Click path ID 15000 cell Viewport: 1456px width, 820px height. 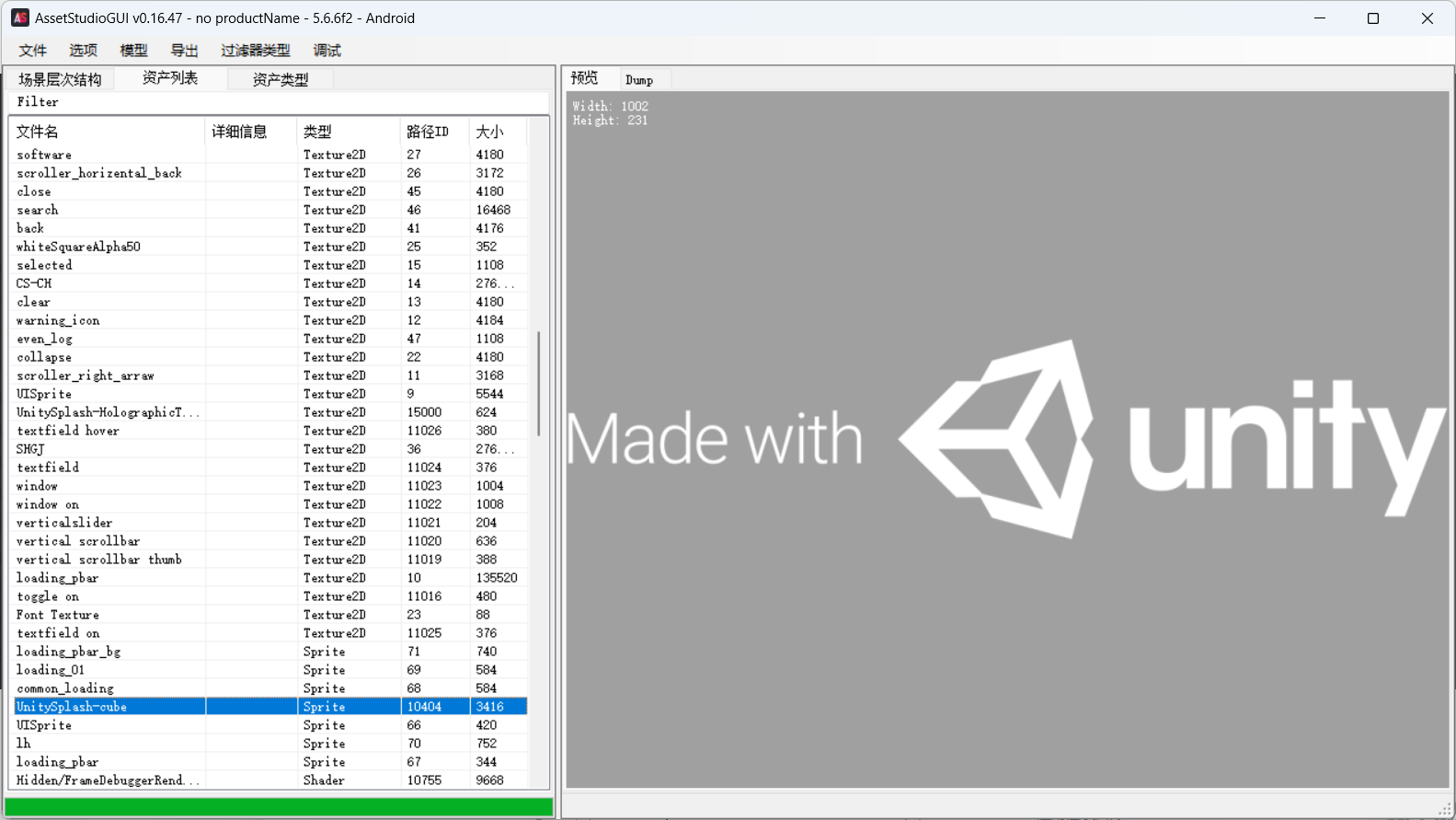[424, 412]
